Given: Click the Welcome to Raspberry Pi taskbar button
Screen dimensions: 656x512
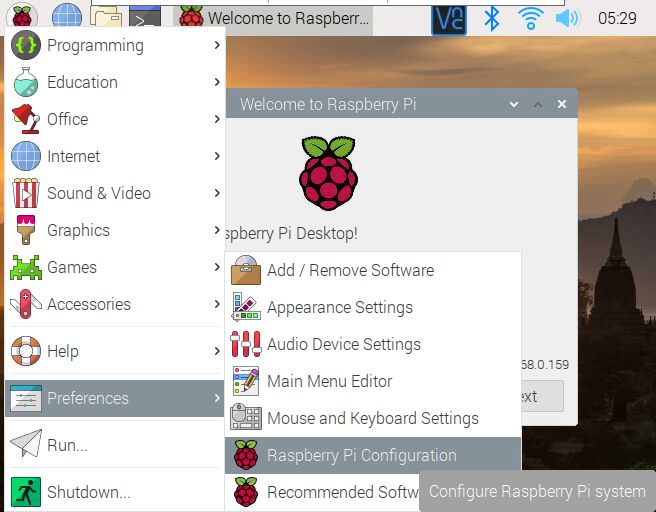Looking at the screenshot, I should (x=273, y=18).
